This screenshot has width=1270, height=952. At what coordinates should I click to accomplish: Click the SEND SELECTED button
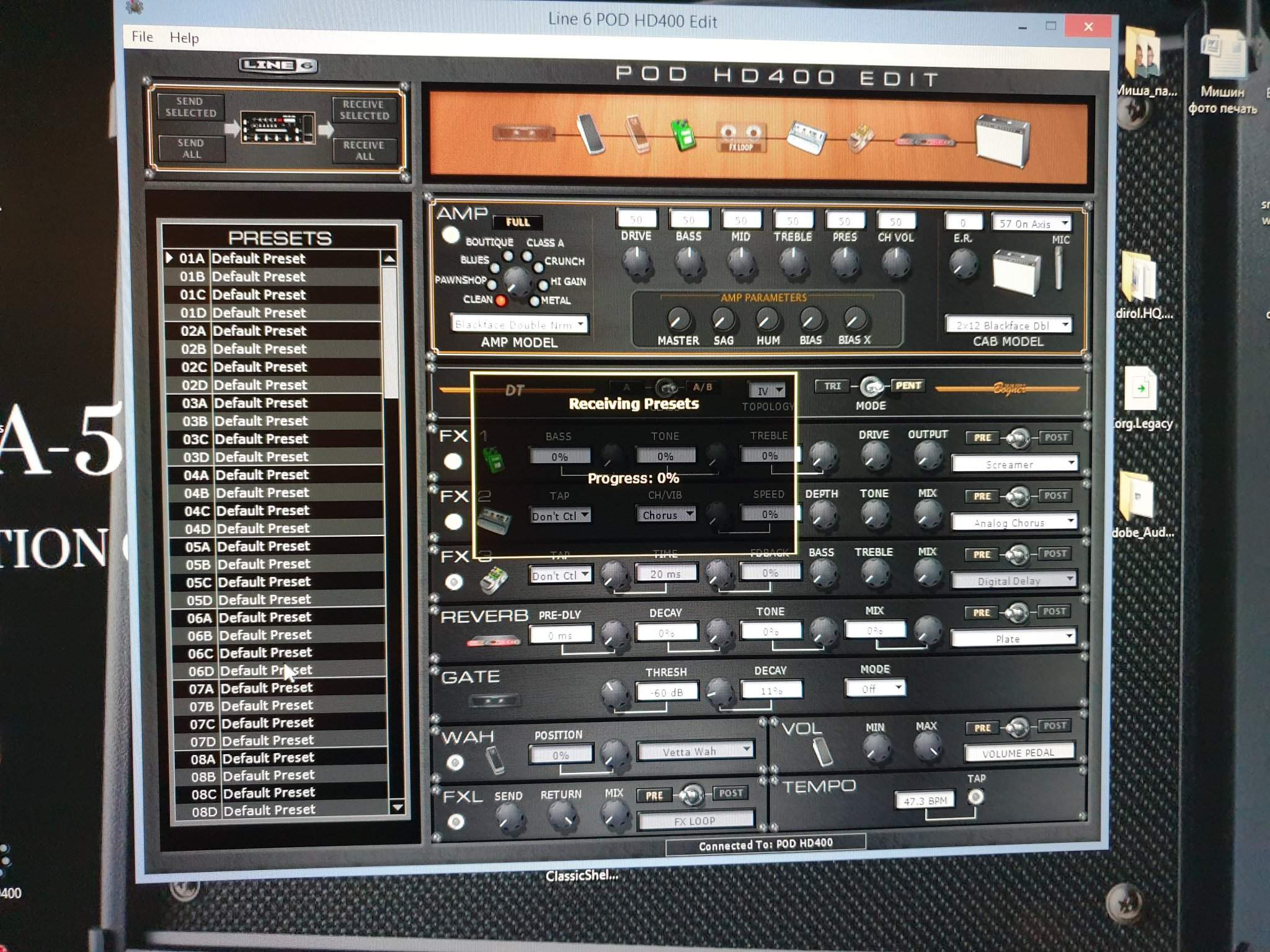190,107
